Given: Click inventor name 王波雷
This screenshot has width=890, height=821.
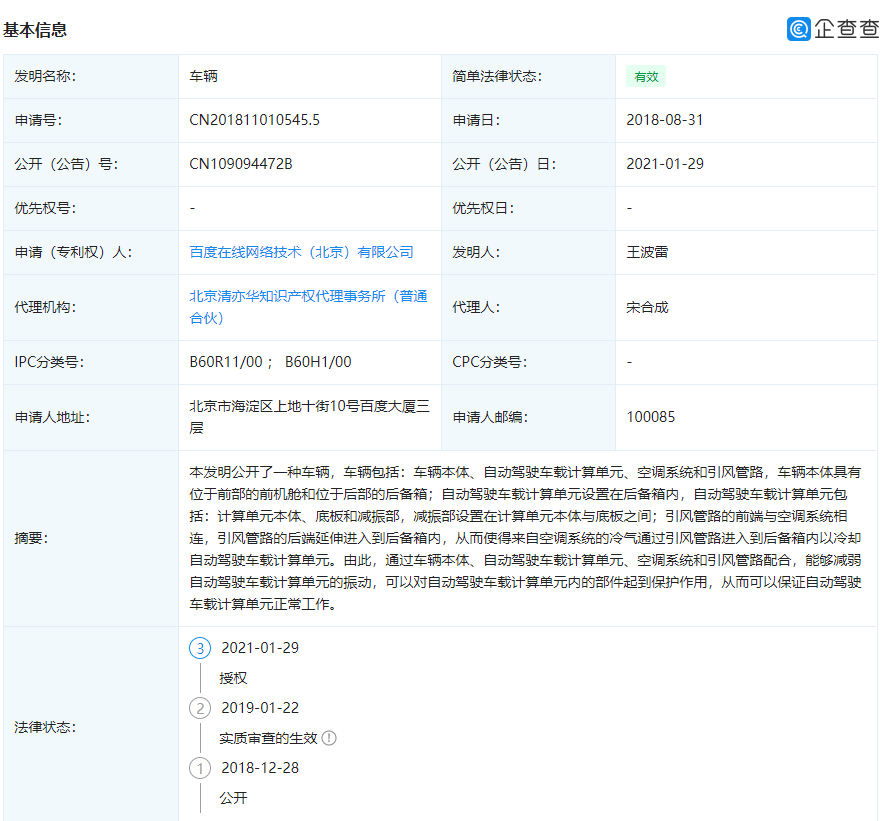Looking at the screenshot, I should pyautogui.click(x=647, y=252).
